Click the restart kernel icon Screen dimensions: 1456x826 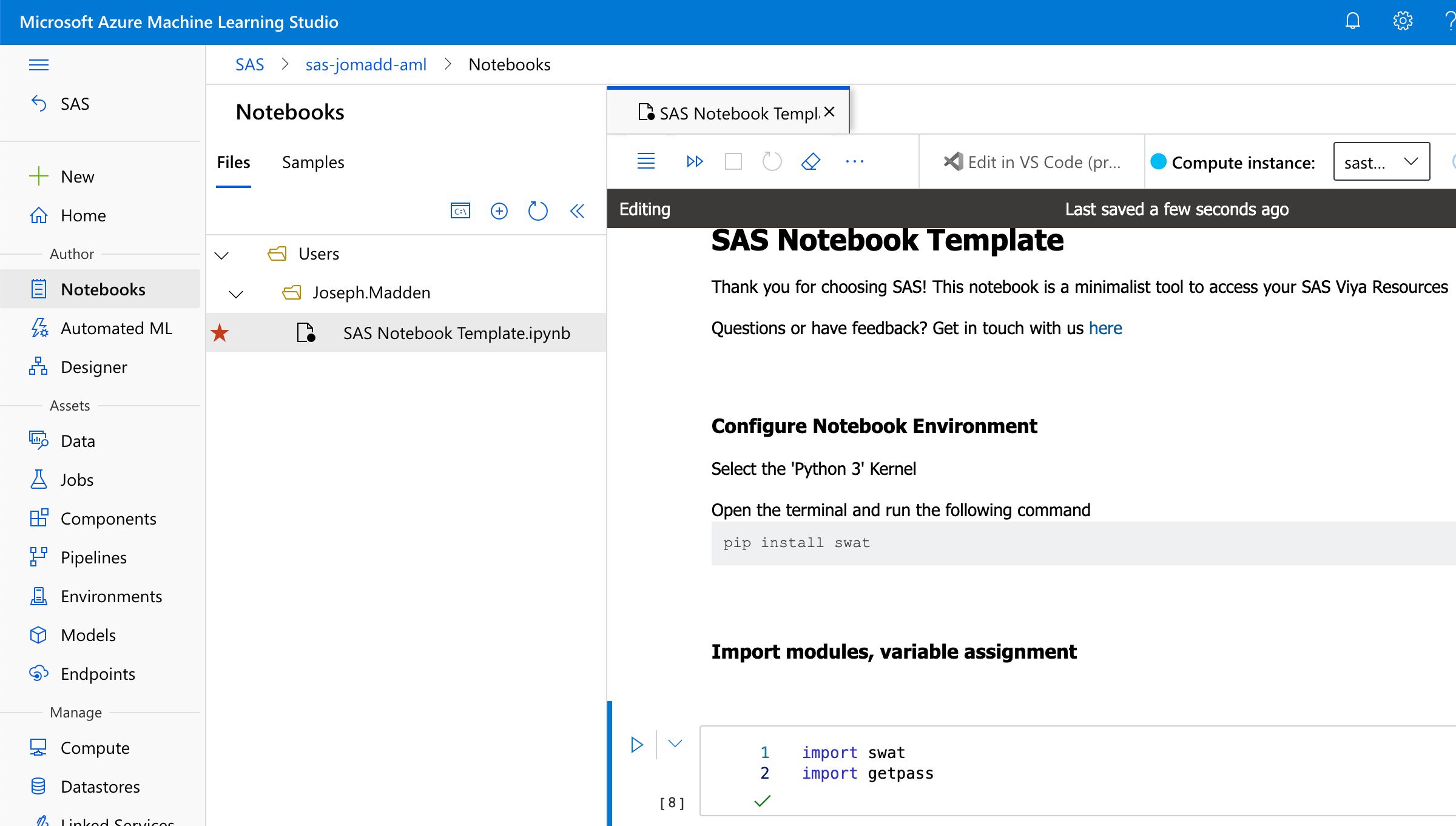[772, 161]
